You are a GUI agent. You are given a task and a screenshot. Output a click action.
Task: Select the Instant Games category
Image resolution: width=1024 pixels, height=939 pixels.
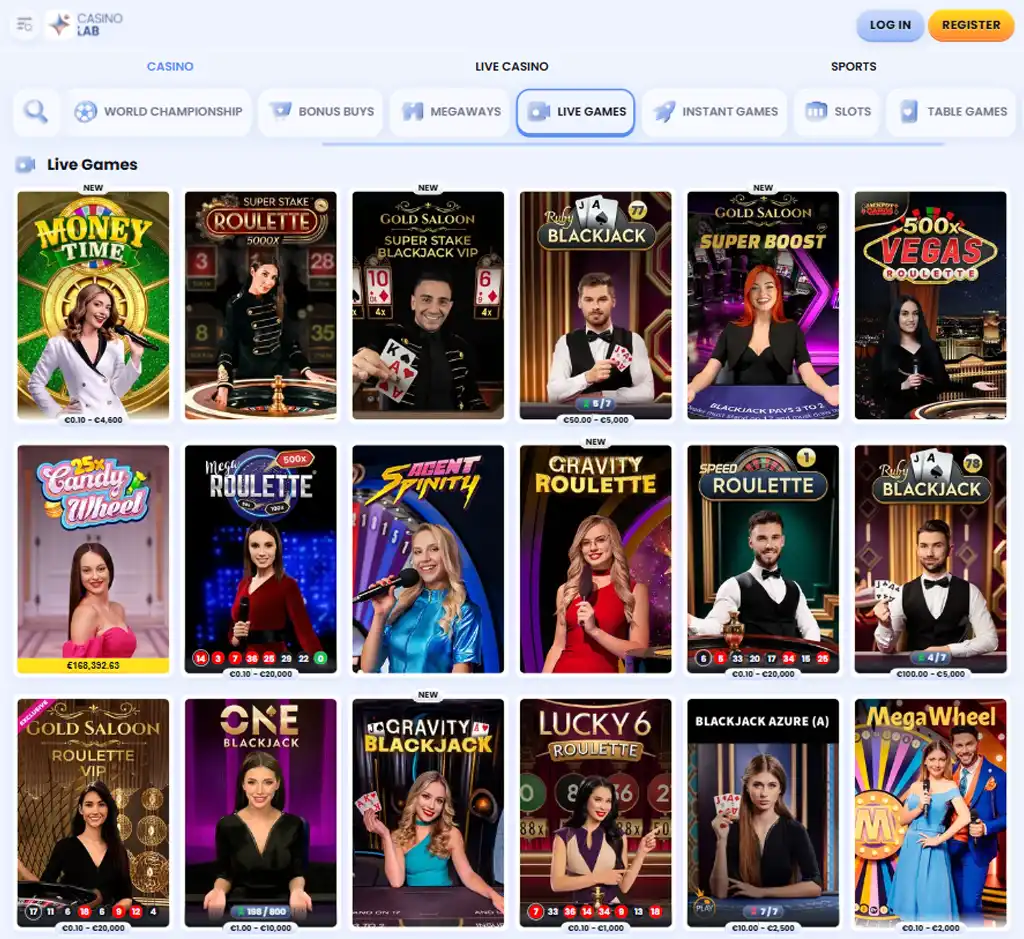tap(715, 112)
